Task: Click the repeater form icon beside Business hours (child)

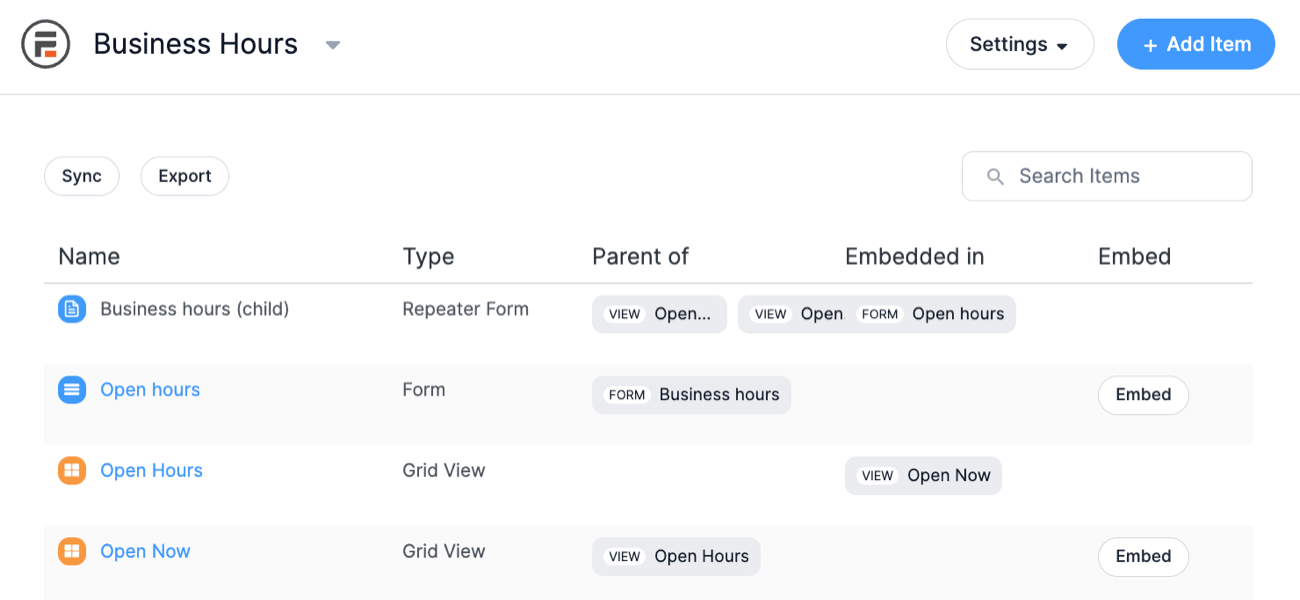Action: (72, 309)
